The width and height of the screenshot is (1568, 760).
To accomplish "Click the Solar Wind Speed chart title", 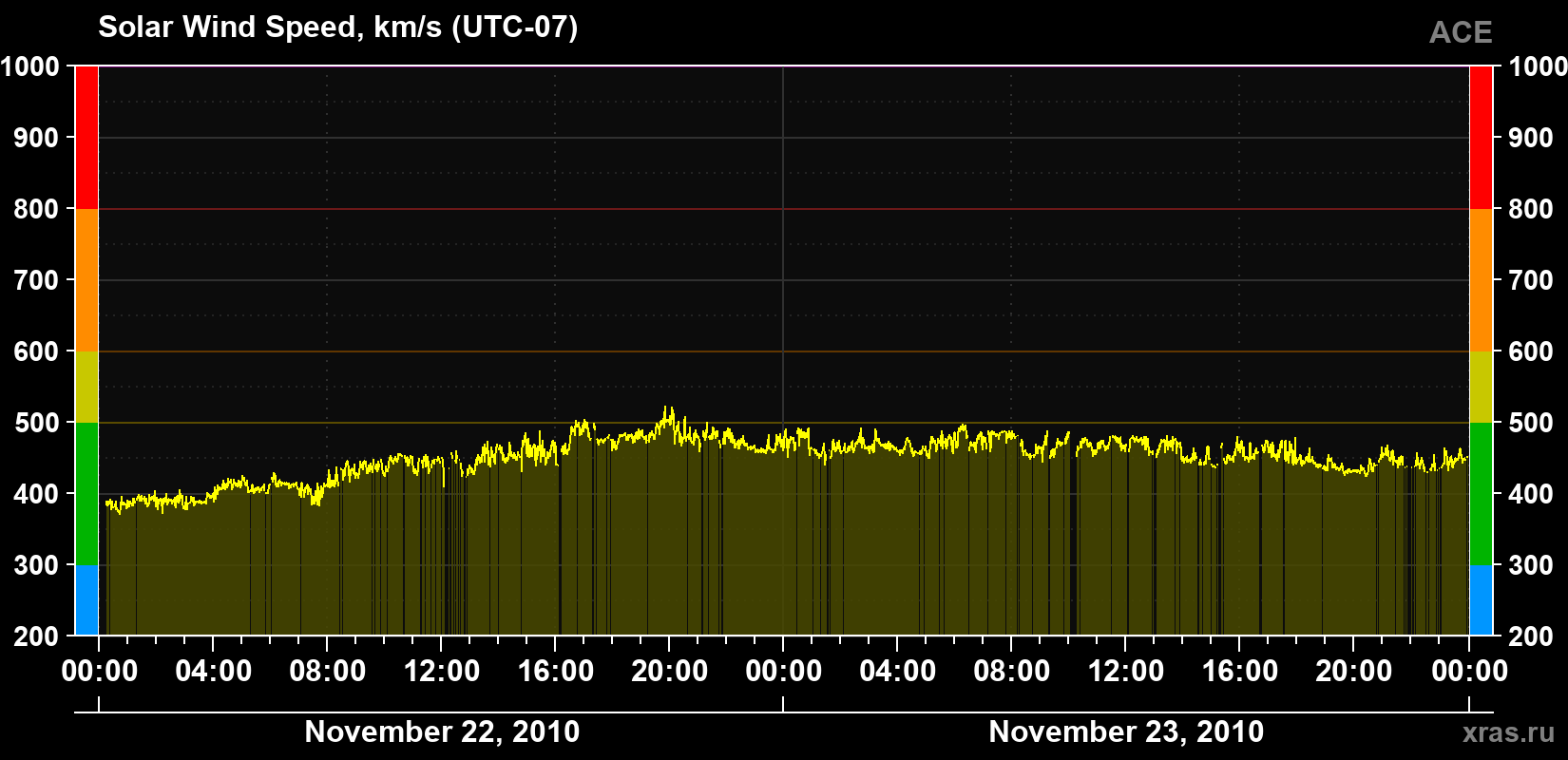I will [337, 27].
